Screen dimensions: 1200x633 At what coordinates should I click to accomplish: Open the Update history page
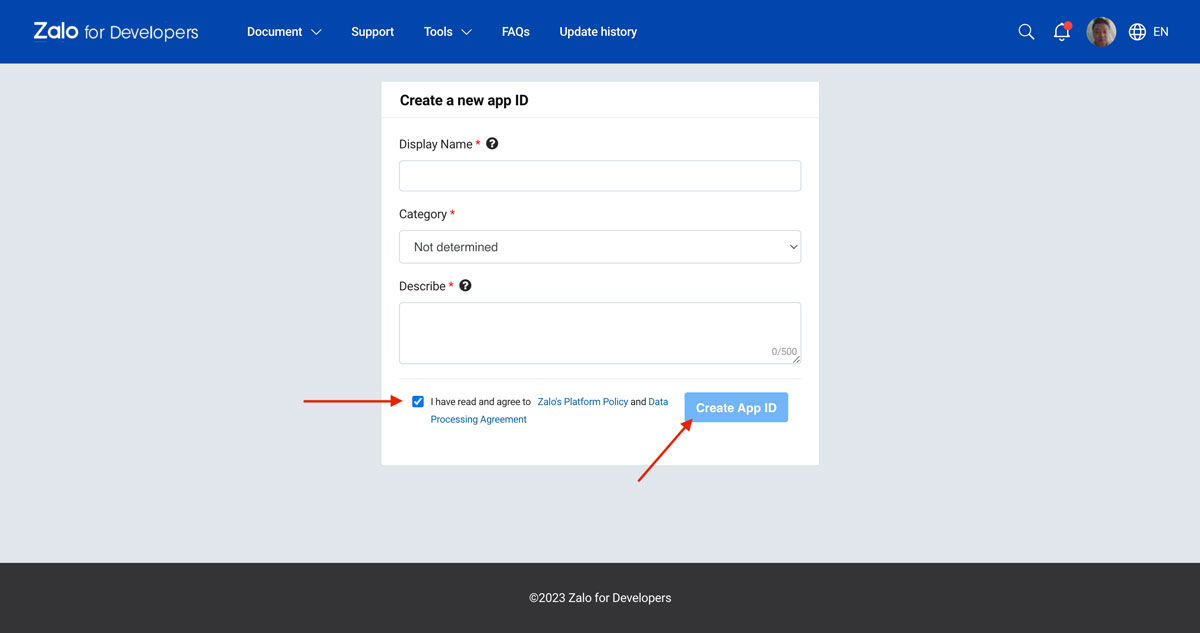pyautogui.click(x=598, y=32)
